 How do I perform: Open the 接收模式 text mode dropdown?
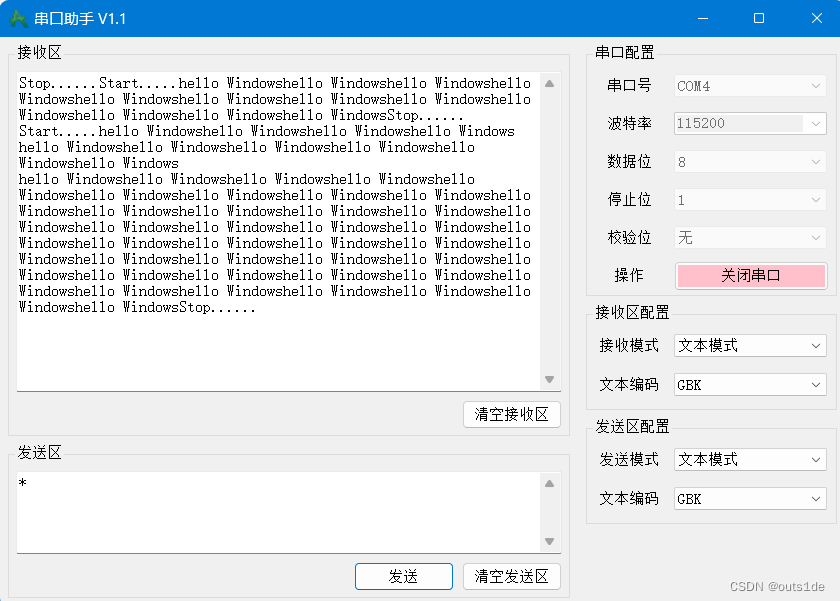pyautogui.click(x=749, y=345)
